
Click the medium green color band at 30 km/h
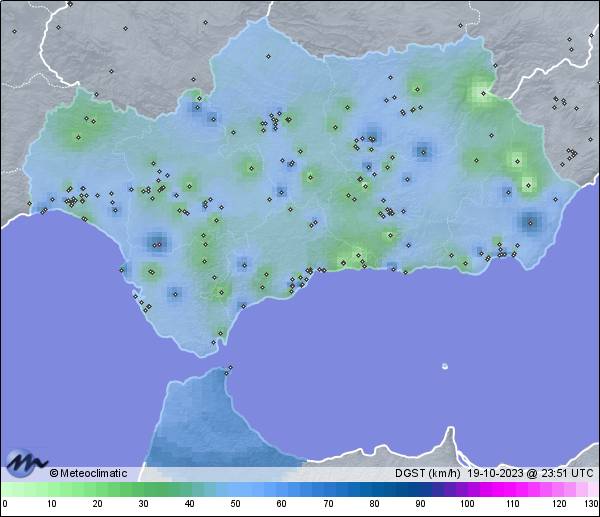click(x=143, y=489)
